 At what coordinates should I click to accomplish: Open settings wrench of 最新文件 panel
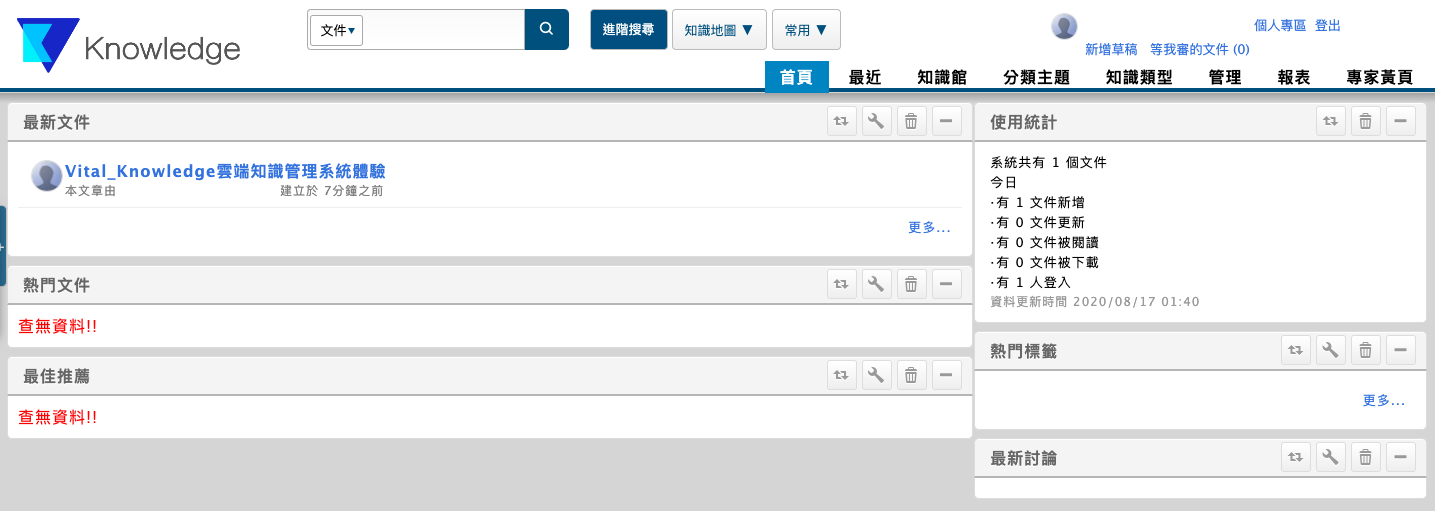877,122
